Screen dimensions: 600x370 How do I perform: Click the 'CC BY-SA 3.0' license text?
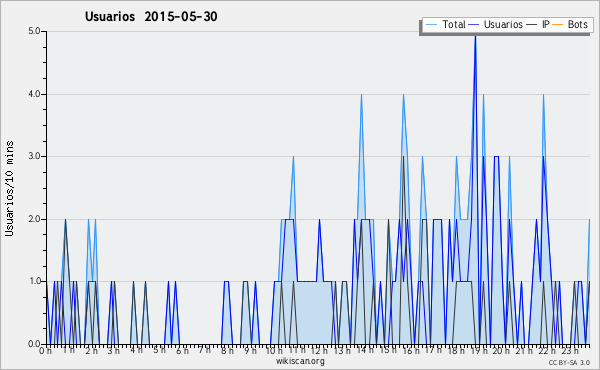pyautogui.click(x=569, y=362)
